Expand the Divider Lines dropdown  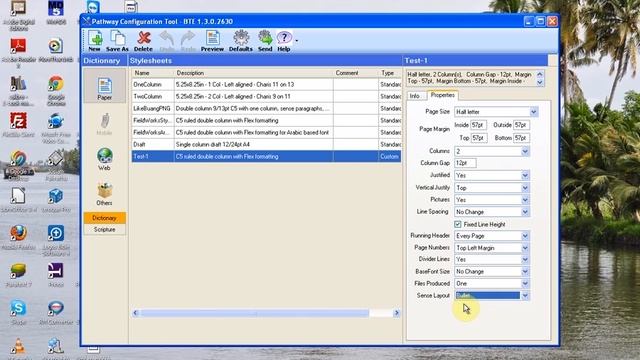click(525, 260)
